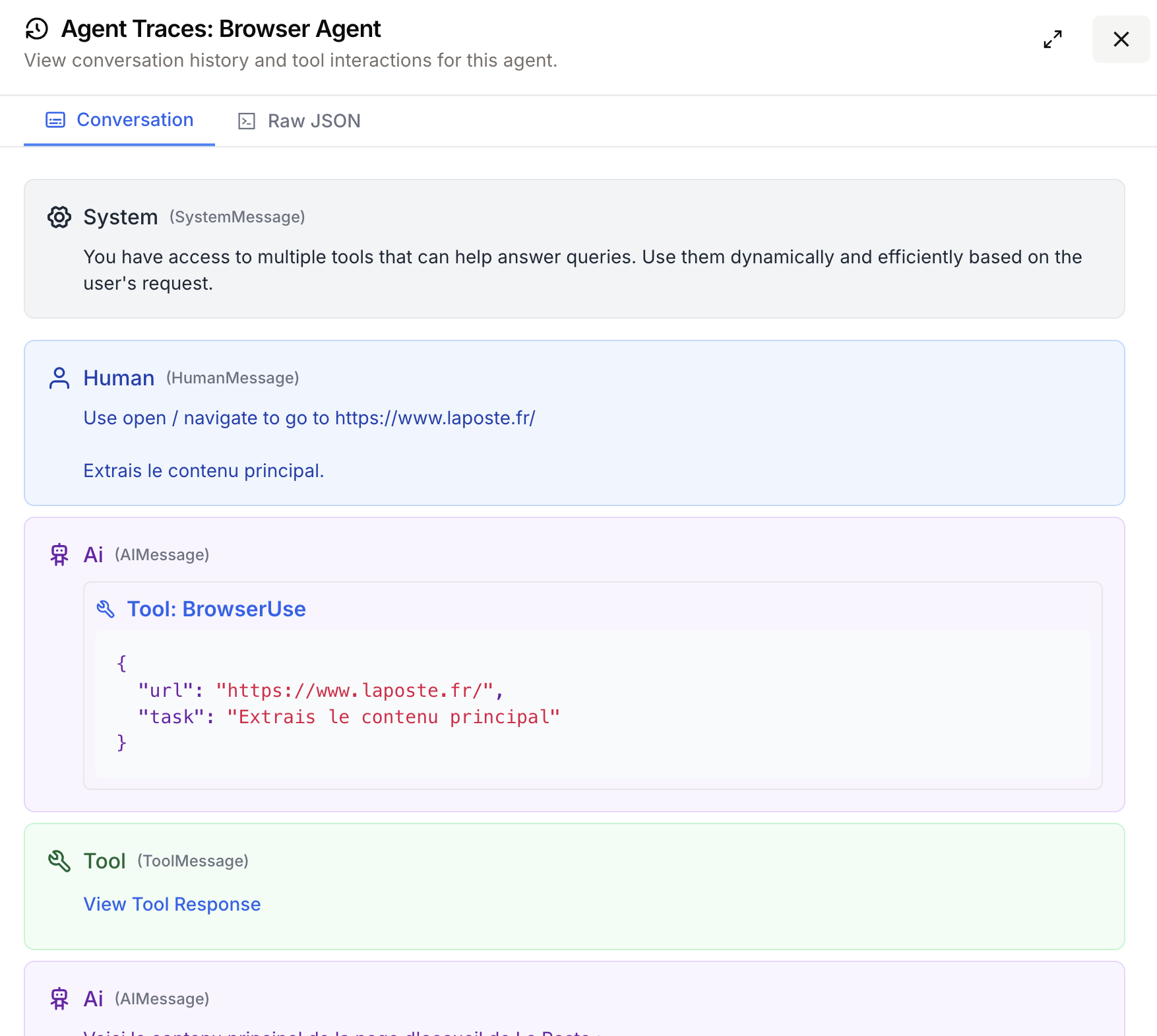Select the wrench icon next to Tool: BrowserUse

[x=106, y=608]
